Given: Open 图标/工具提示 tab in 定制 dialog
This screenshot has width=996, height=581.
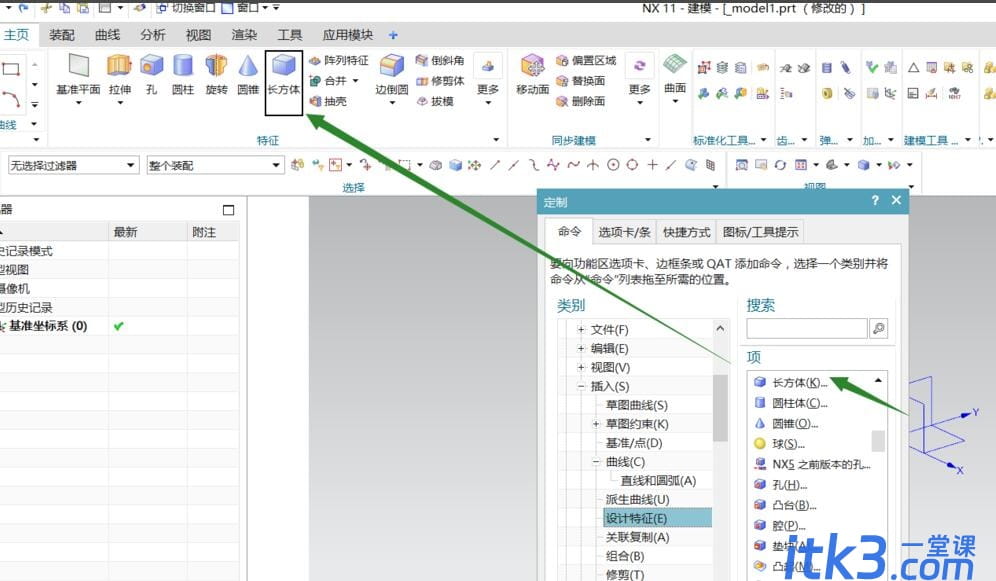Looking at the screenshot, I should 760,232.
